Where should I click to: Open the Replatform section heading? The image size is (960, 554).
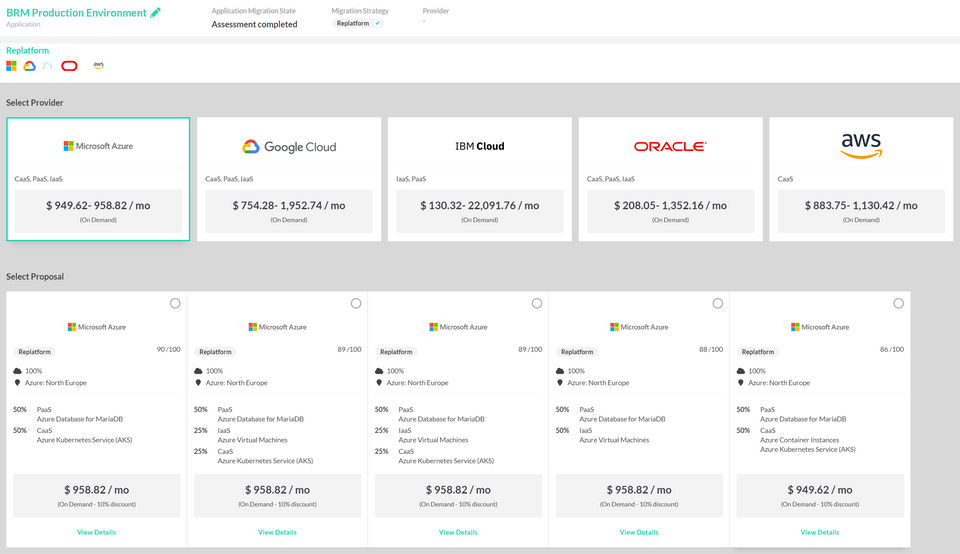click(x=28, y=50)
